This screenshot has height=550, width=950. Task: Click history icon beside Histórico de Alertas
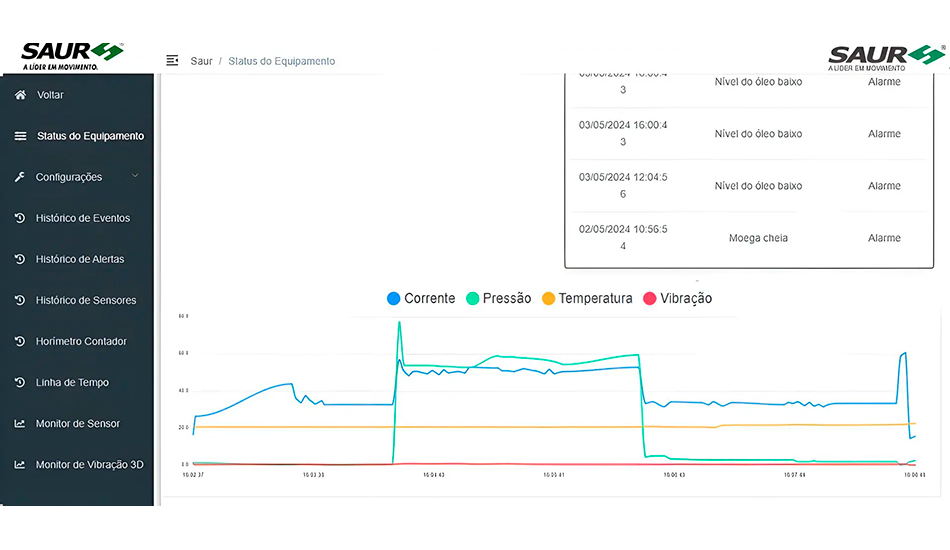(20, 259)
